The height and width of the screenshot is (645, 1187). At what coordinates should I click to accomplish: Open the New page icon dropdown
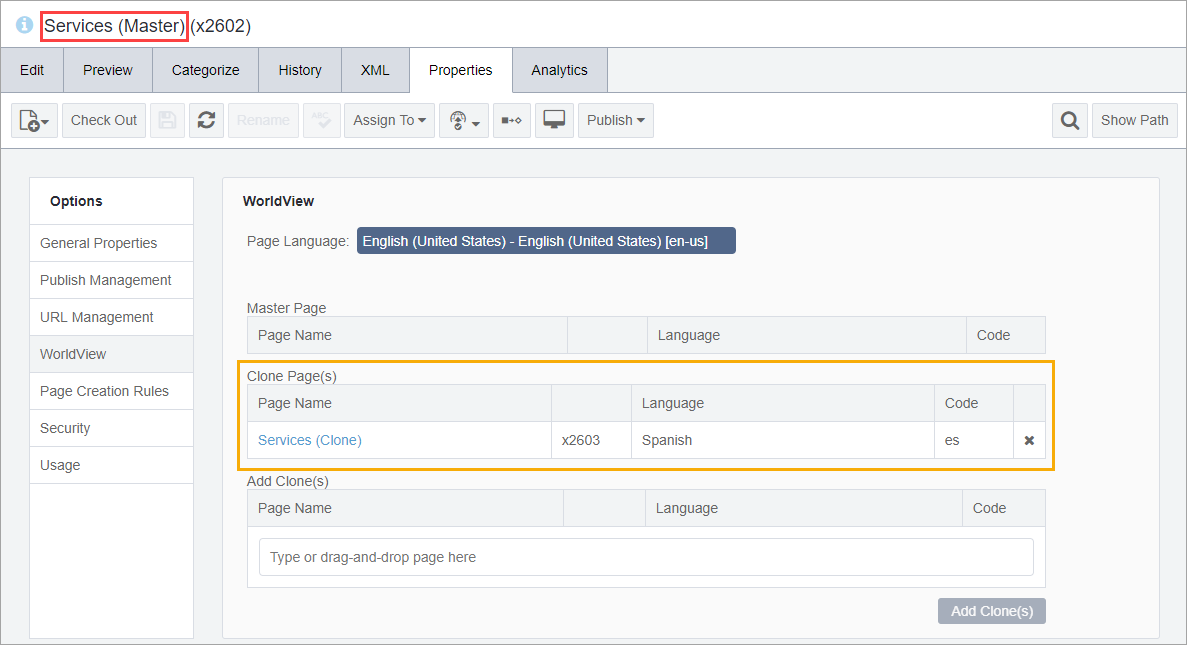34,120
